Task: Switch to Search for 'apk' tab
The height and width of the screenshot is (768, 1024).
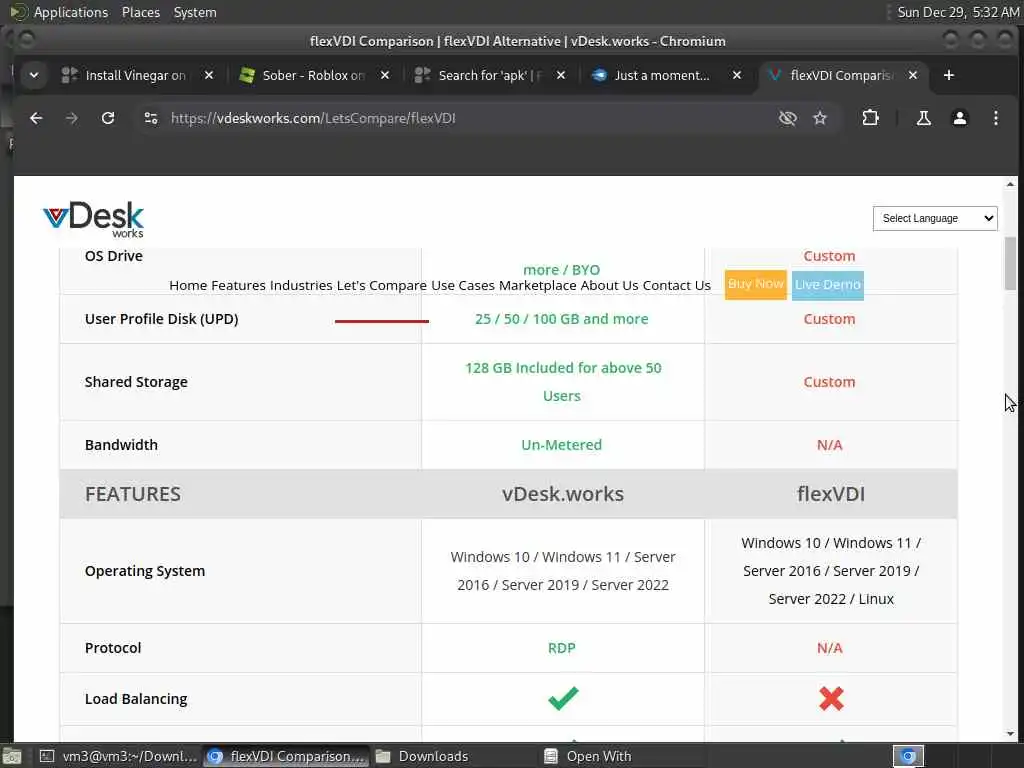Action: (x=490, y=75)
